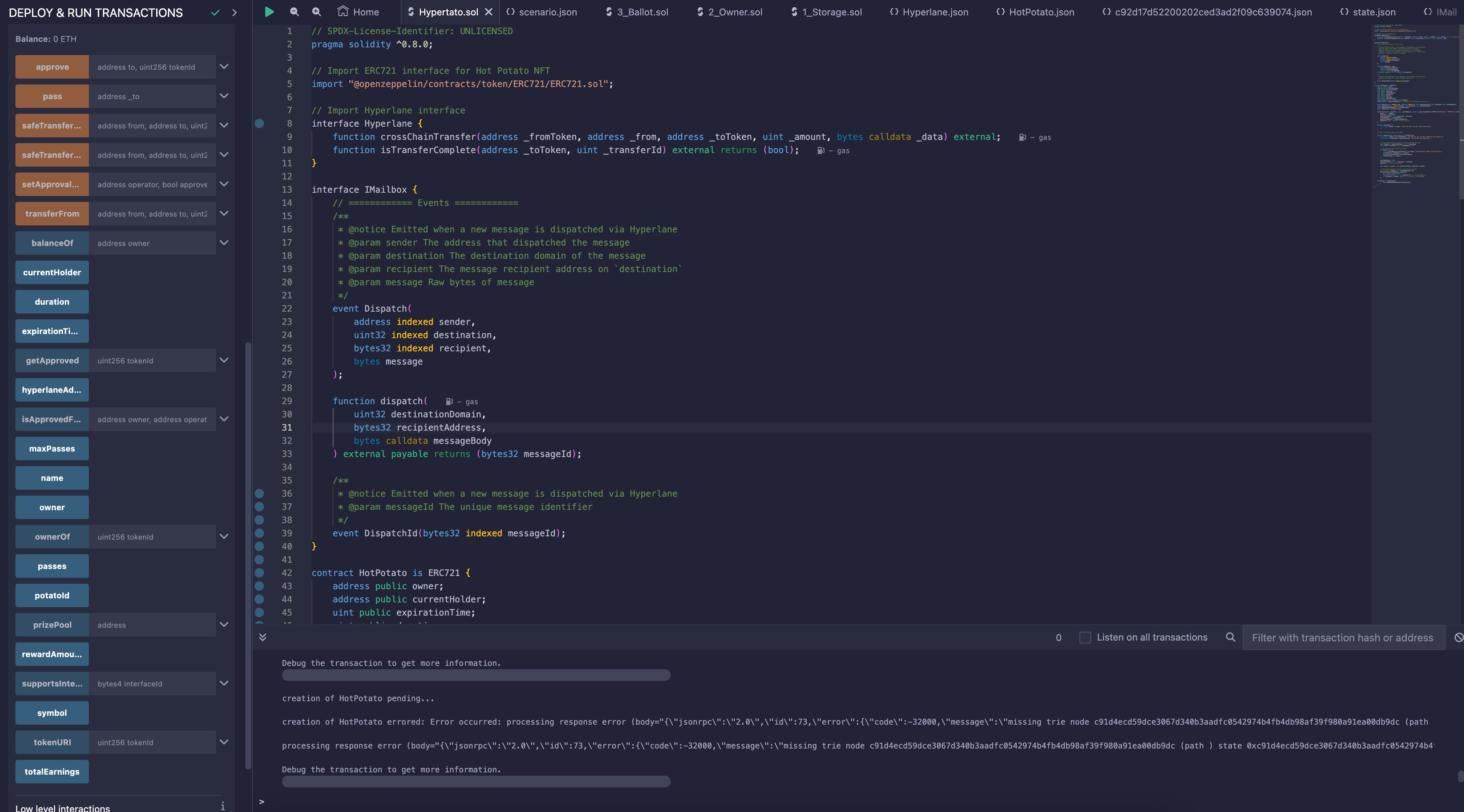1464x812 pixels.
Task: Switch to the scenario.json tab
Action: pyautogui.click(x=541, y=12)
